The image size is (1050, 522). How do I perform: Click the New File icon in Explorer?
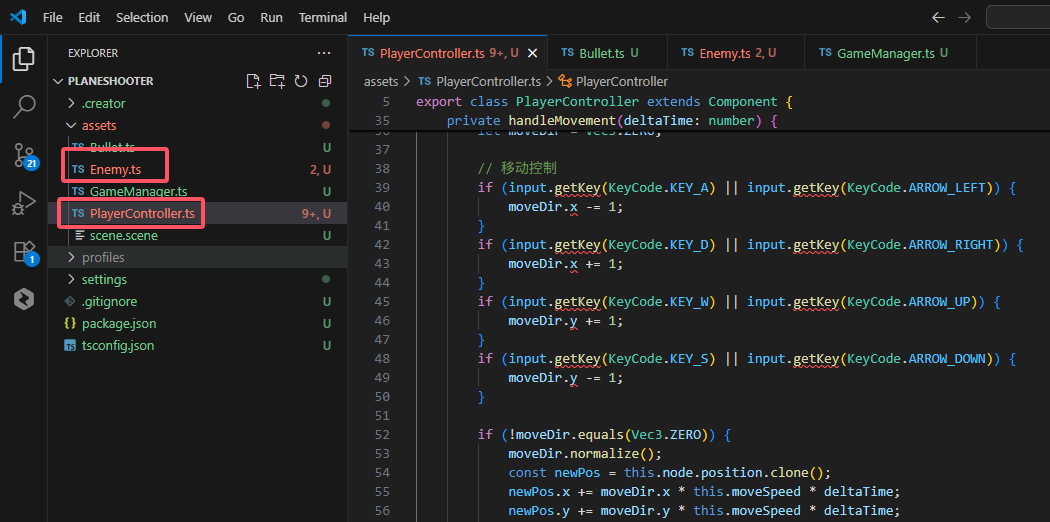pyautogui.click(x=253, y=81)
